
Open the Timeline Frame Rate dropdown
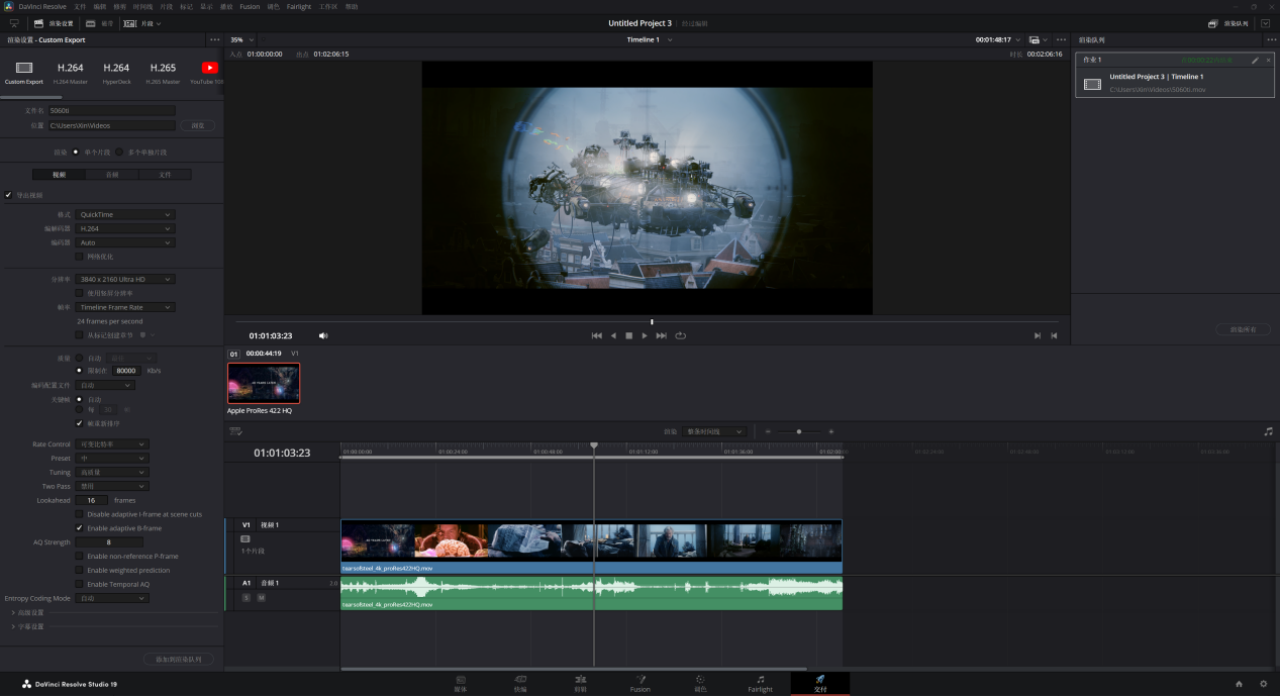coord(125,307)
